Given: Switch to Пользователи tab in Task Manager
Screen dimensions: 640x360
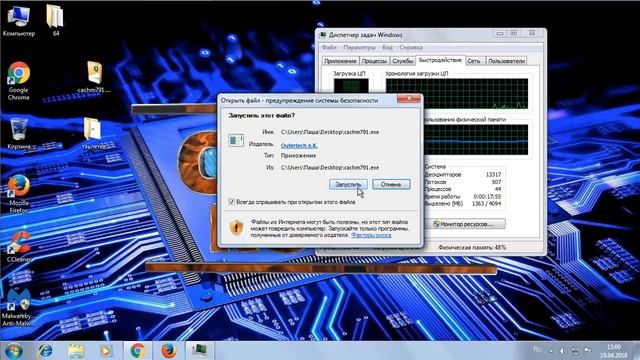Looking at the screenshot, I should point(506,61).
